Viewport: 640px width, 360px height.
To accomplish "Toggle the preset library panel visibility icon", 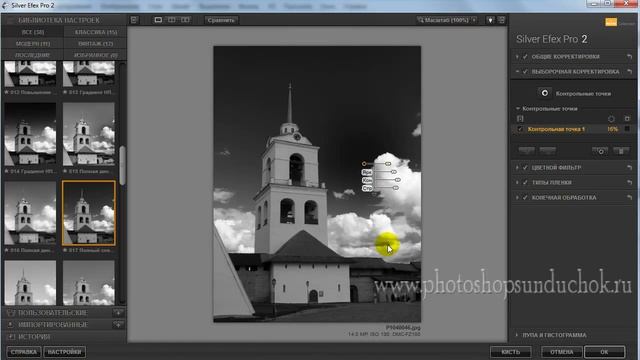I will [x=134, y=20].
